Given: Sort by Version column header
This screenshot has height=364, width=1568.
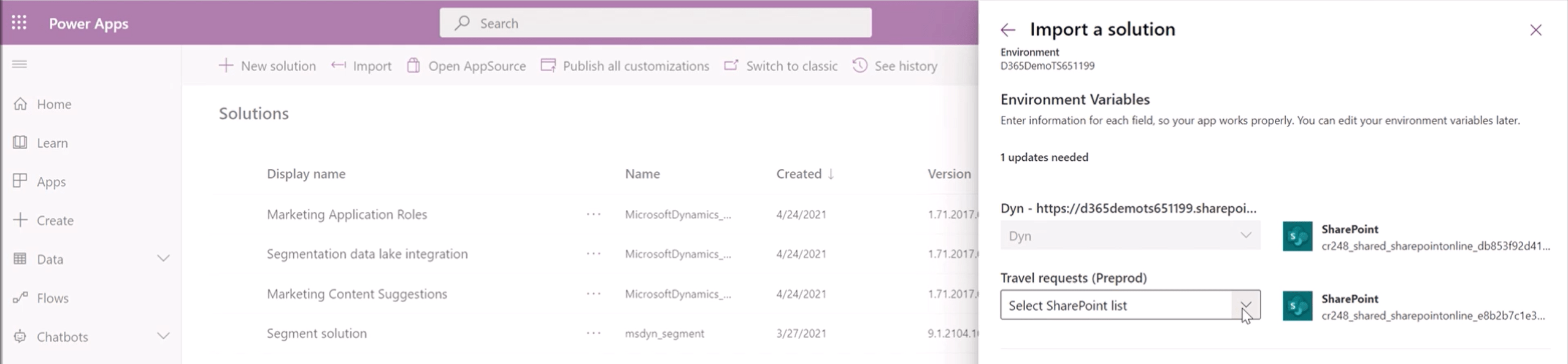Looking at the screenshot, I should (949, 174).
